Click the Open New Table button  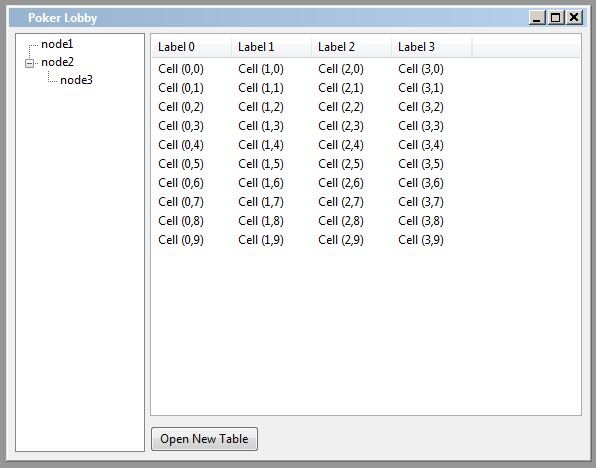click(x=204, y=439)
